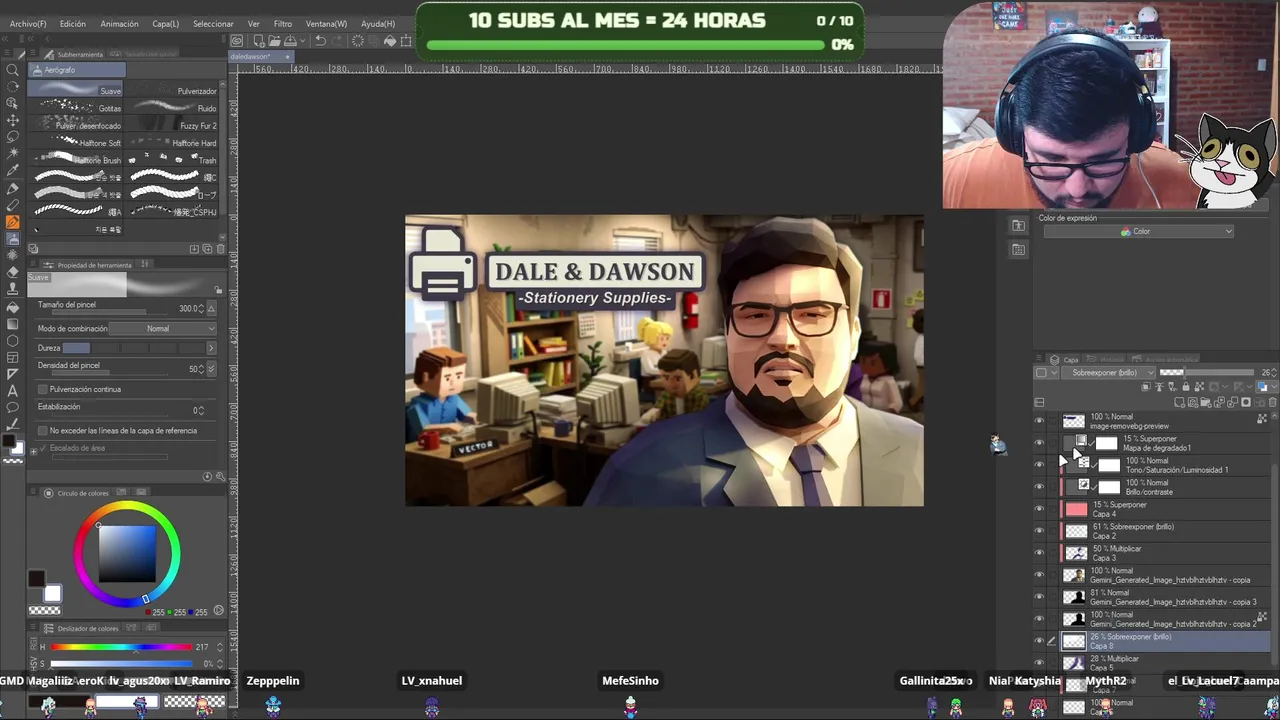Open Animación menu

pos(119,24)
